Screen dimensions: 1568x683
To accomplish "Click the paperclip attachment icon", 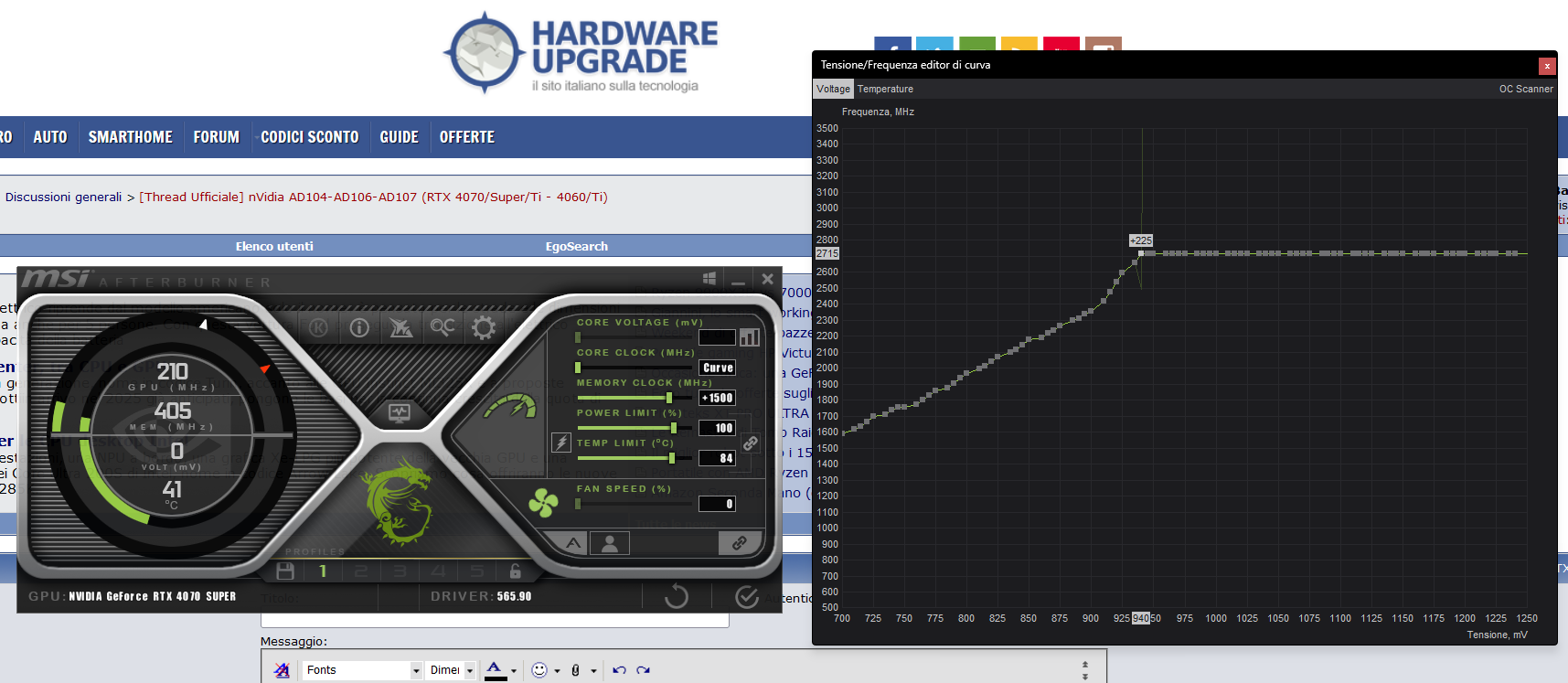I will point(575,670).
